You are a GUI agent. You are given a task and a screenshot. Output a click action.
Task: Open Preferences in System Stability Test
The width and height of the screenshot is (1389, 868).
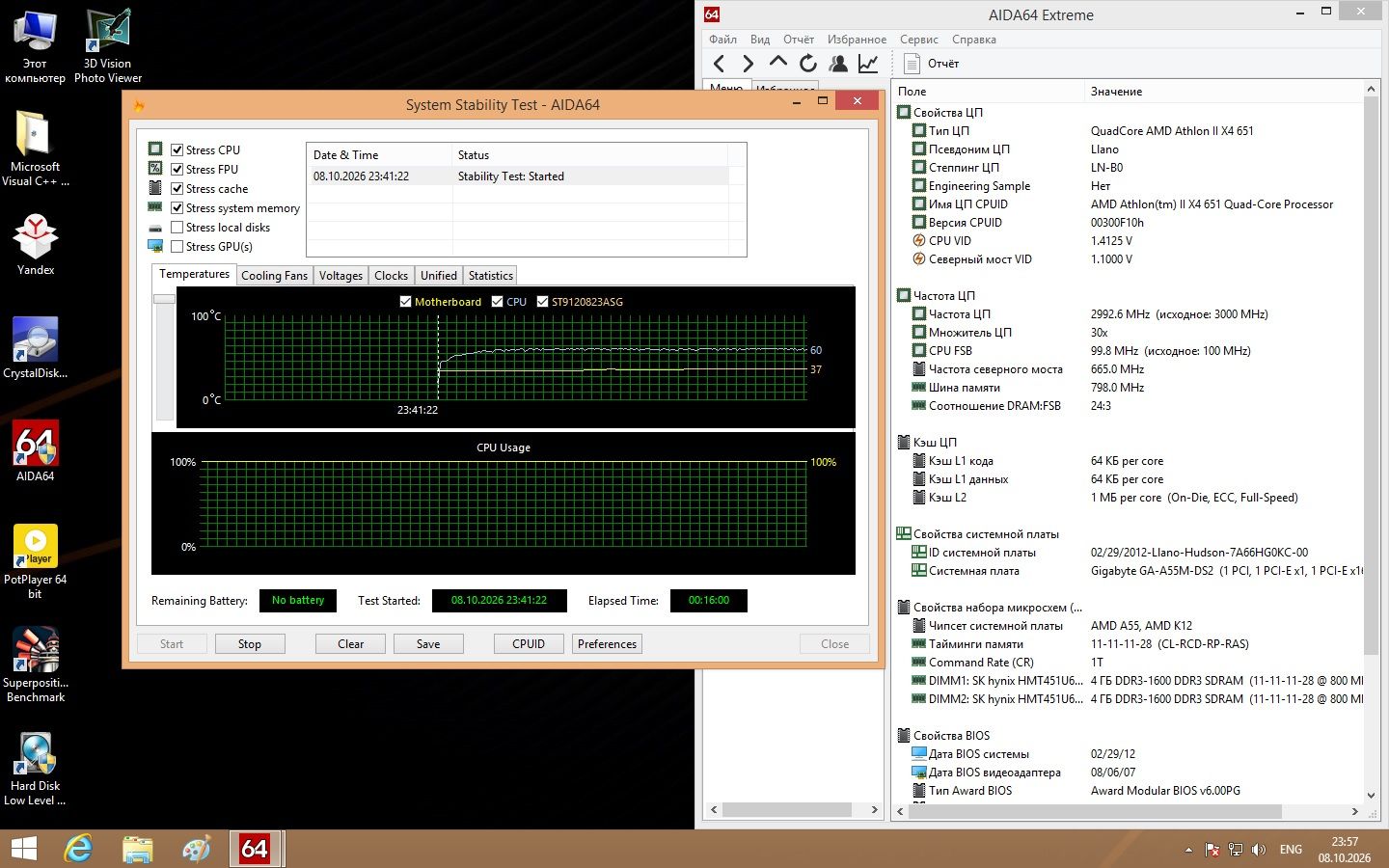pos(608,644)
